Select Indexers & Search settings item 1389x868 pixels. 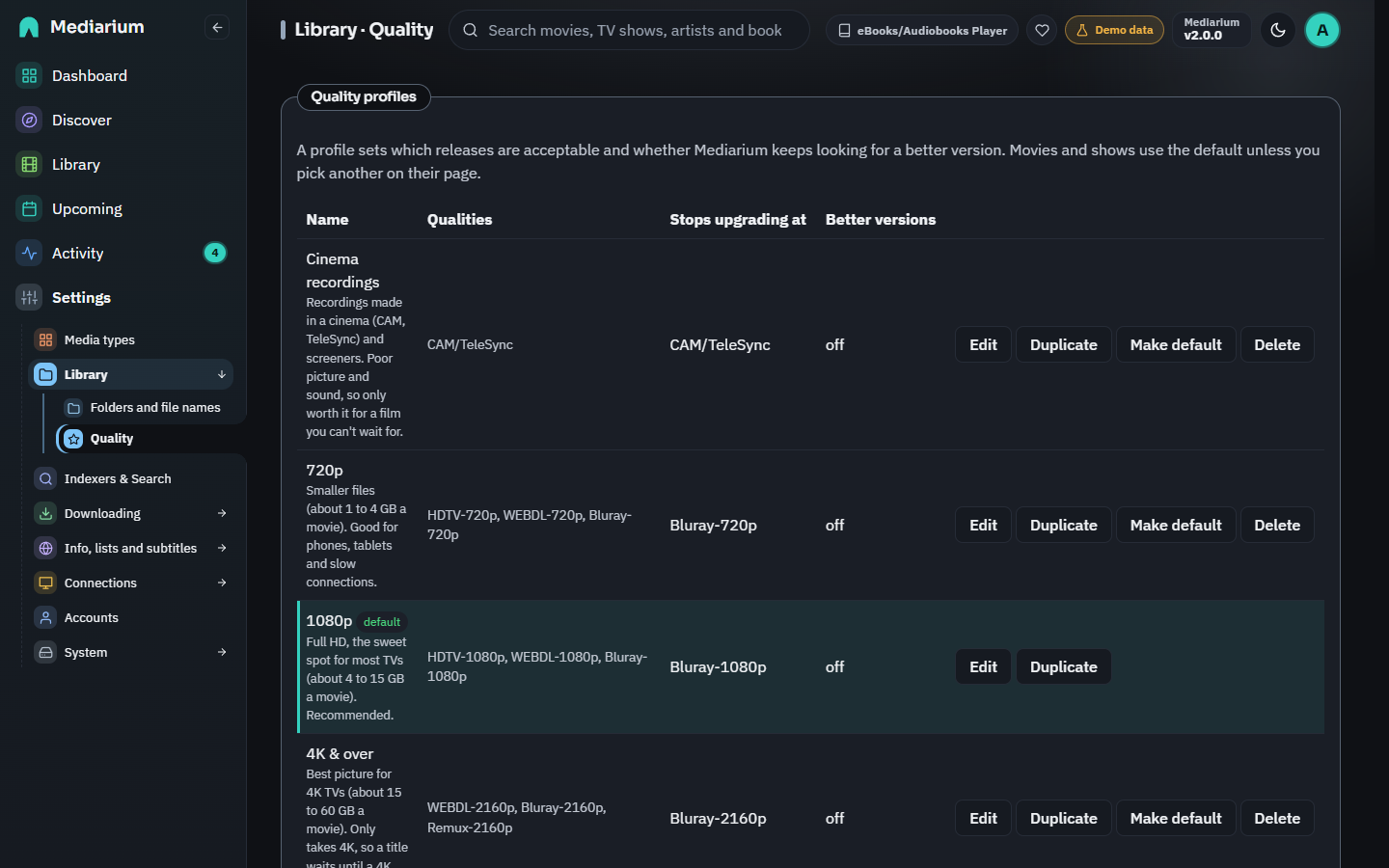click(132, 478)
